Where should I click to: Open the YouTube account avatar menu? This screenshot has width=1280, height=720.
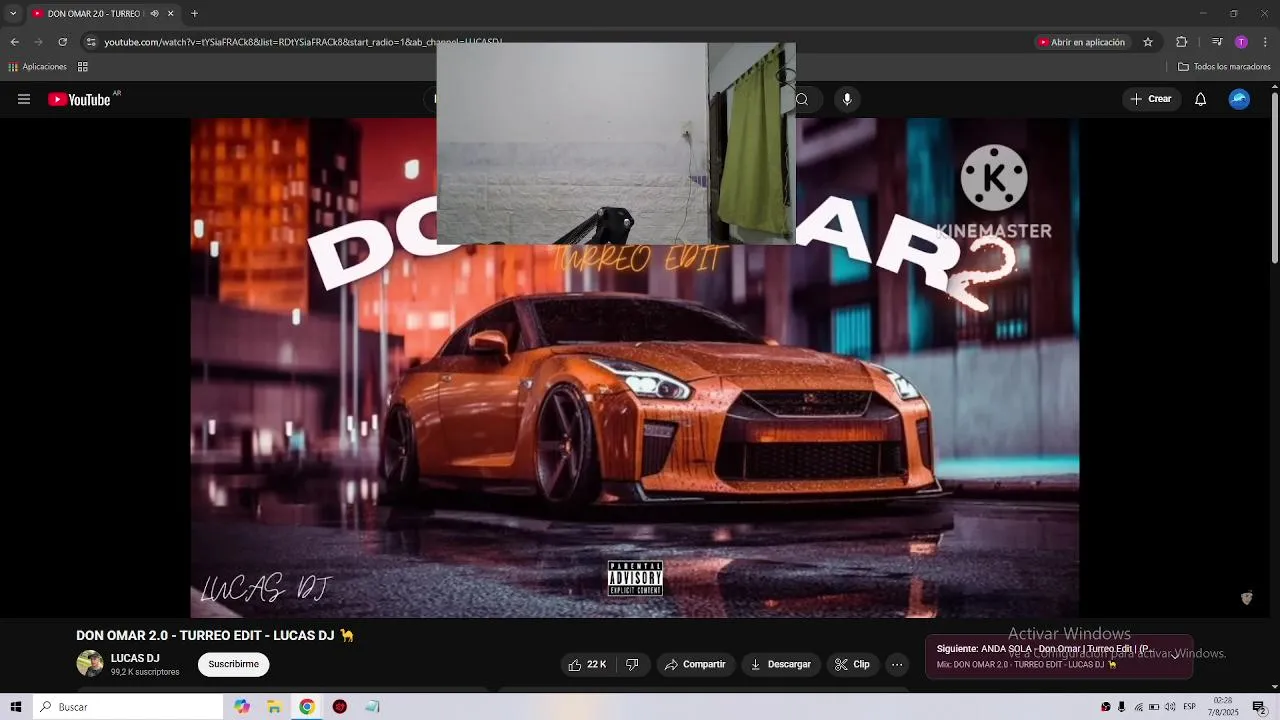pos(1239,99)
